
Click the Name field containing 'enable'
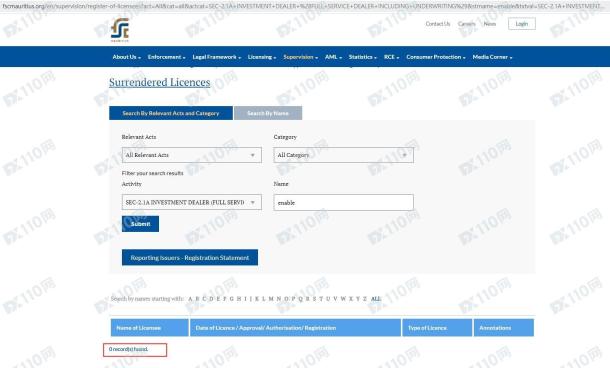pos(344,202)
